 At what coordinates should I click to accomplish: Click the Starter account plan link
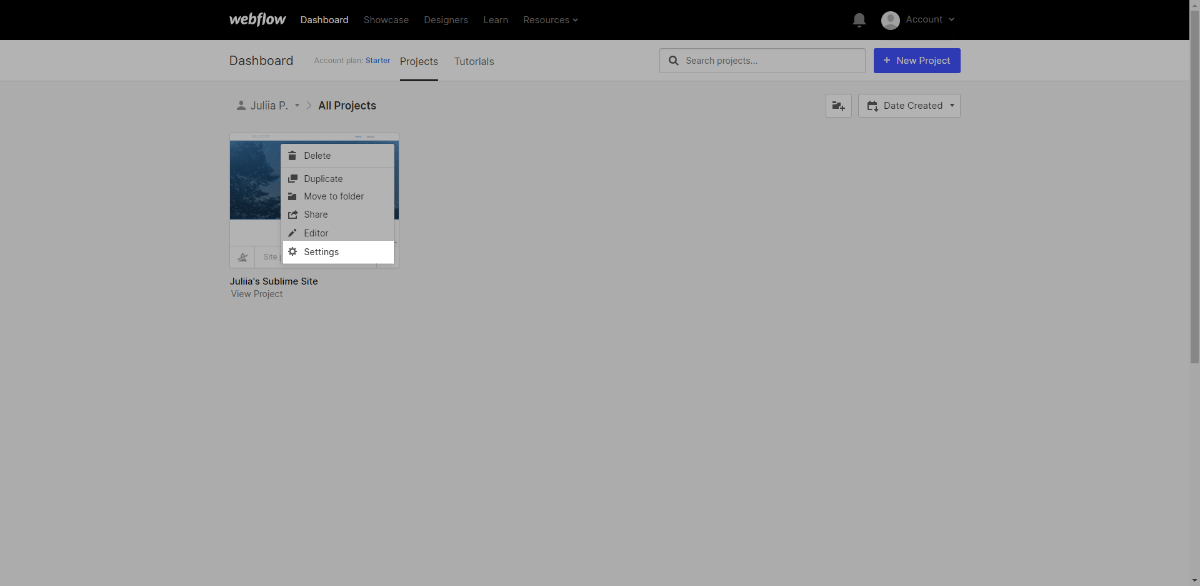(377, 61)
